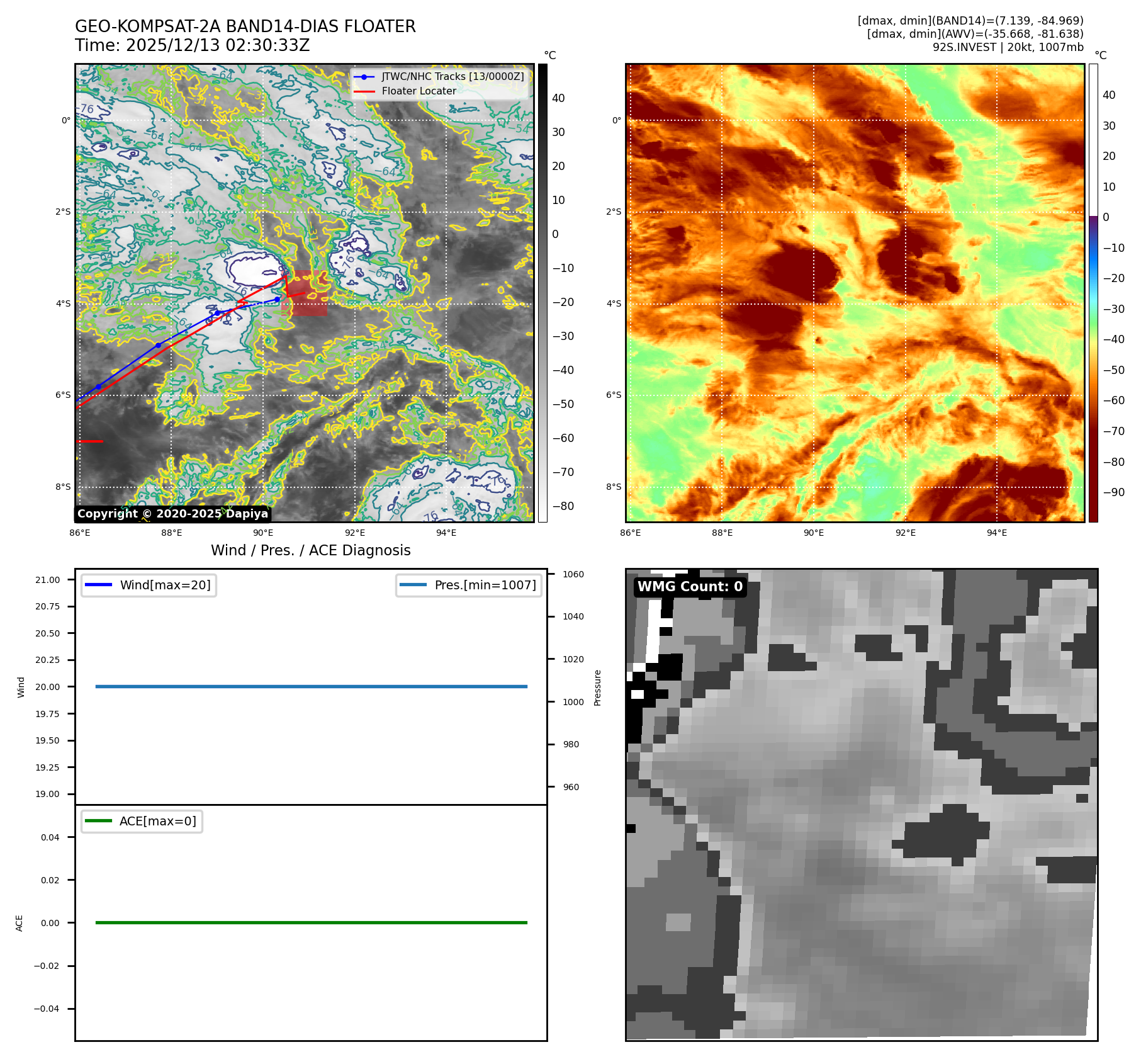Image resolution: width=1141 pixels, height=1064 pixels.
Task: Click the rainbow water vapor temperature colorbar
Action: tap(1093, 293)
